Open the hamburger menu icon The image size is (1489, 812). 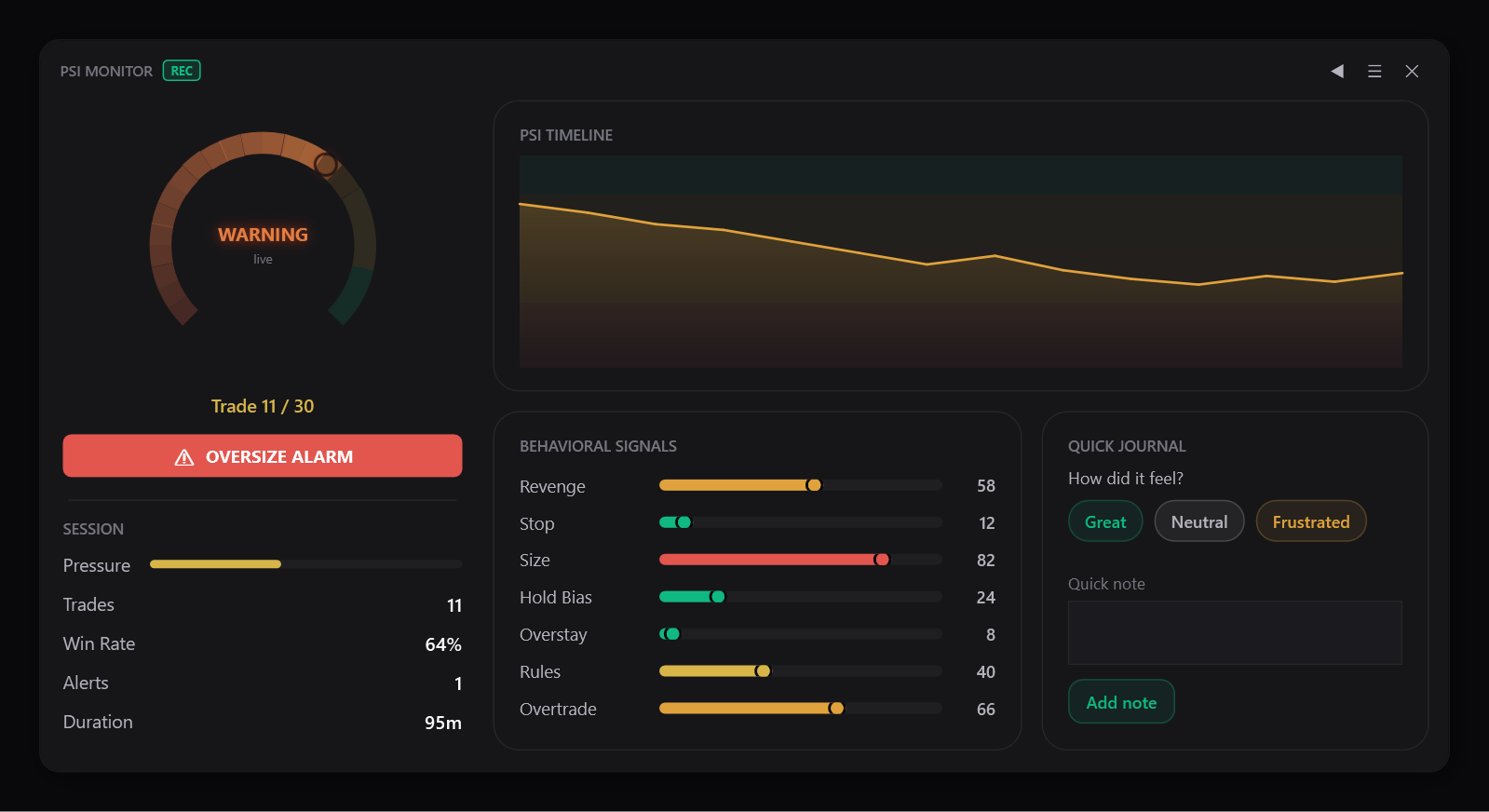pyautogui.click(x=1374, y=71)
